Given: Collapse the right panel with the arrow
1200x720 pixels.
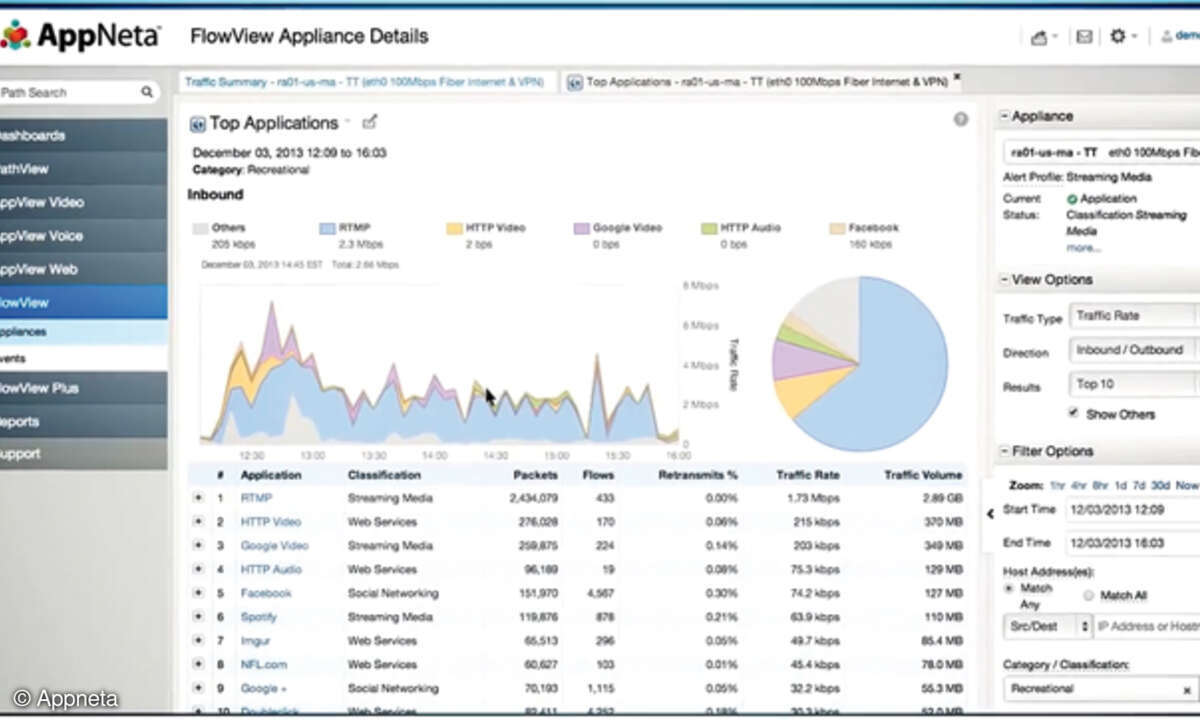Looking at the screenshot, I should 990,514.
